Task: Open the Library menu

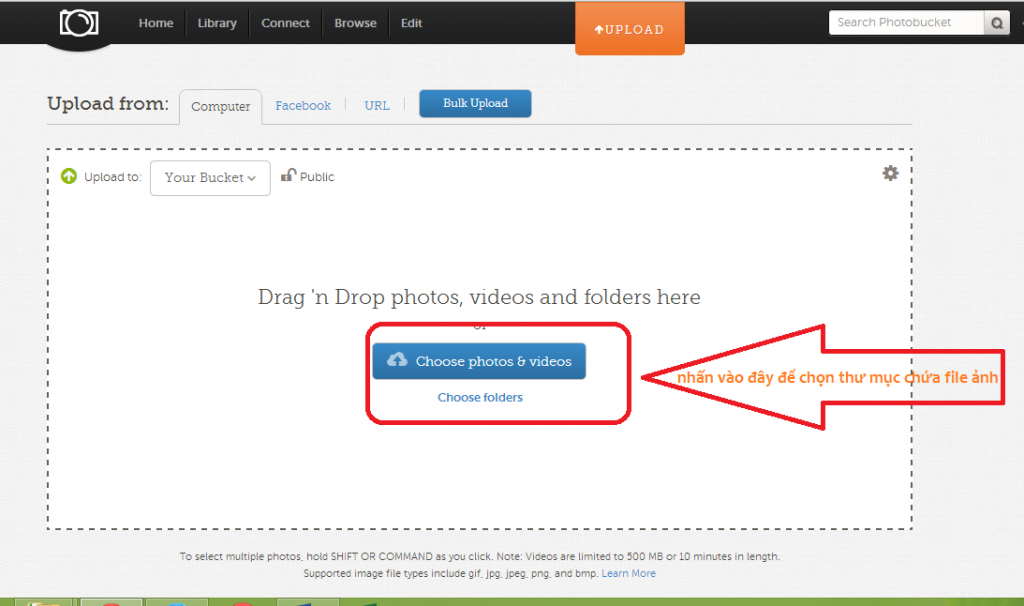Action: [x=217, y=23]
